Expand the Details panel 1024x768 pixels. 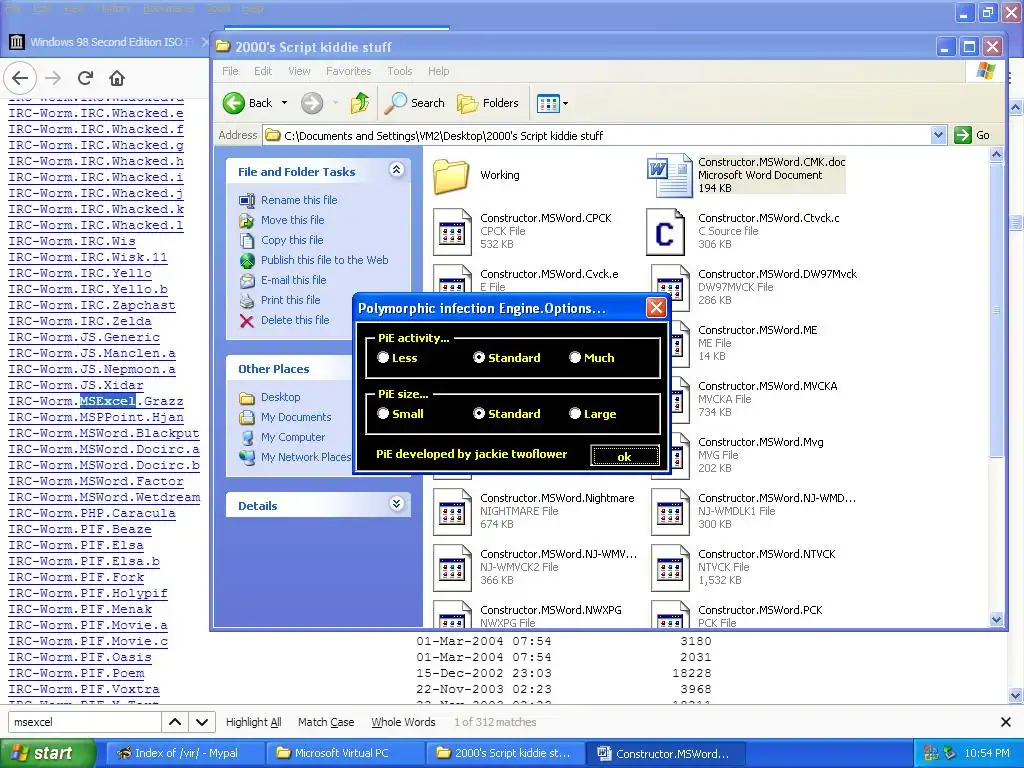pyautogui.click(x=396, y=504)
